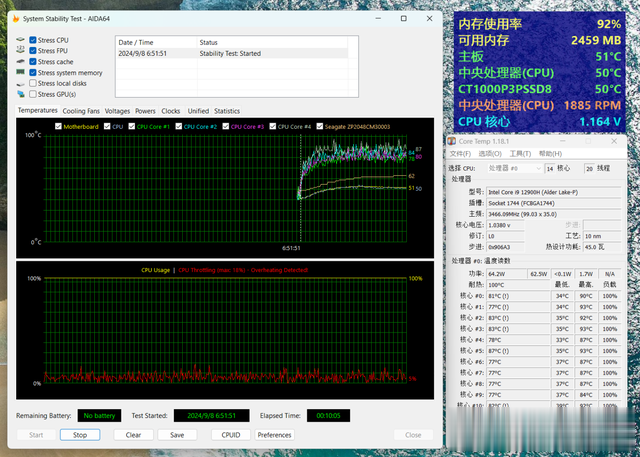
Task: Open the processor #0 selection dropdown in Core Temp
Action: pyautogui.click(x=515, y=168)
